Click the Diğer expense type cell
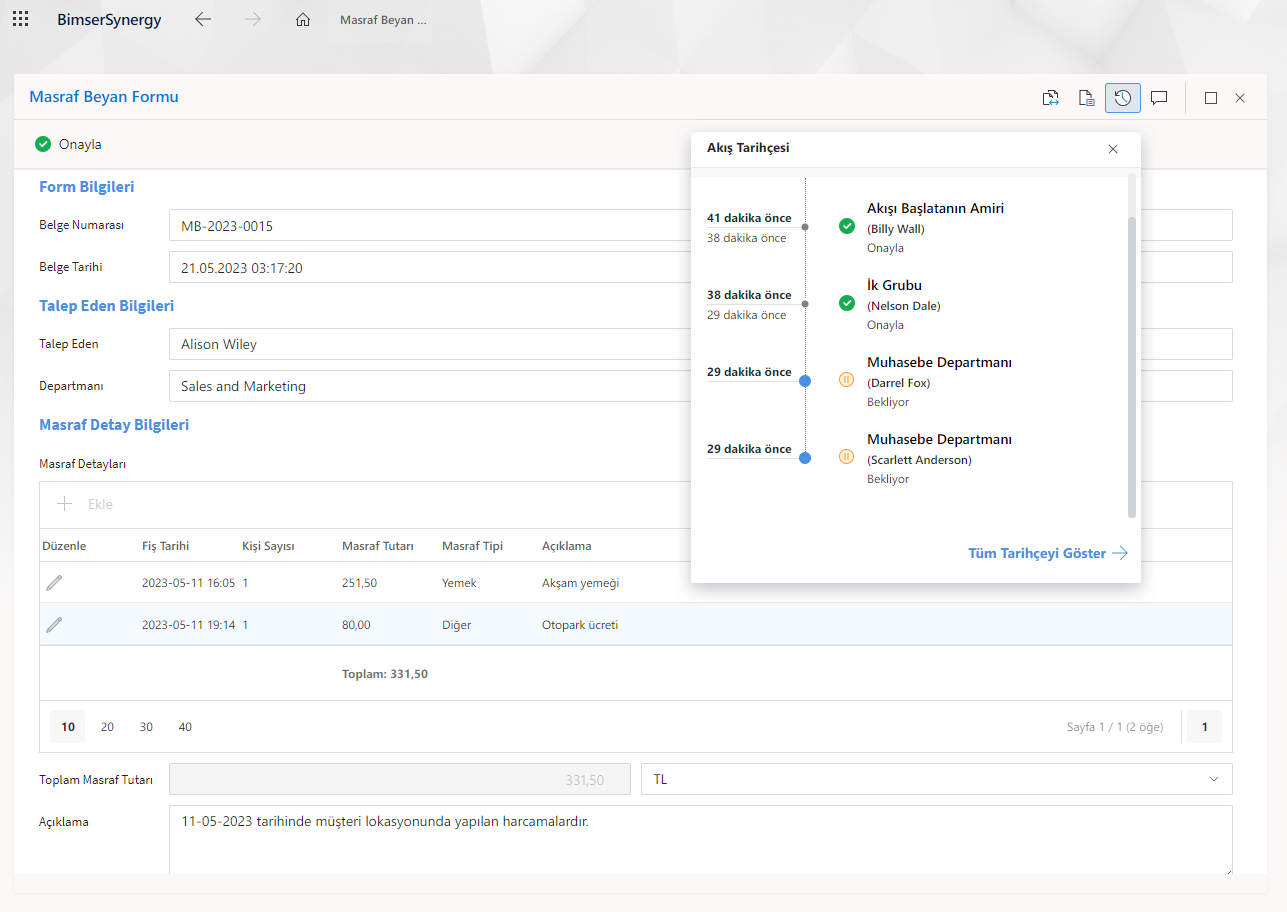 click(x=456, y=625)
